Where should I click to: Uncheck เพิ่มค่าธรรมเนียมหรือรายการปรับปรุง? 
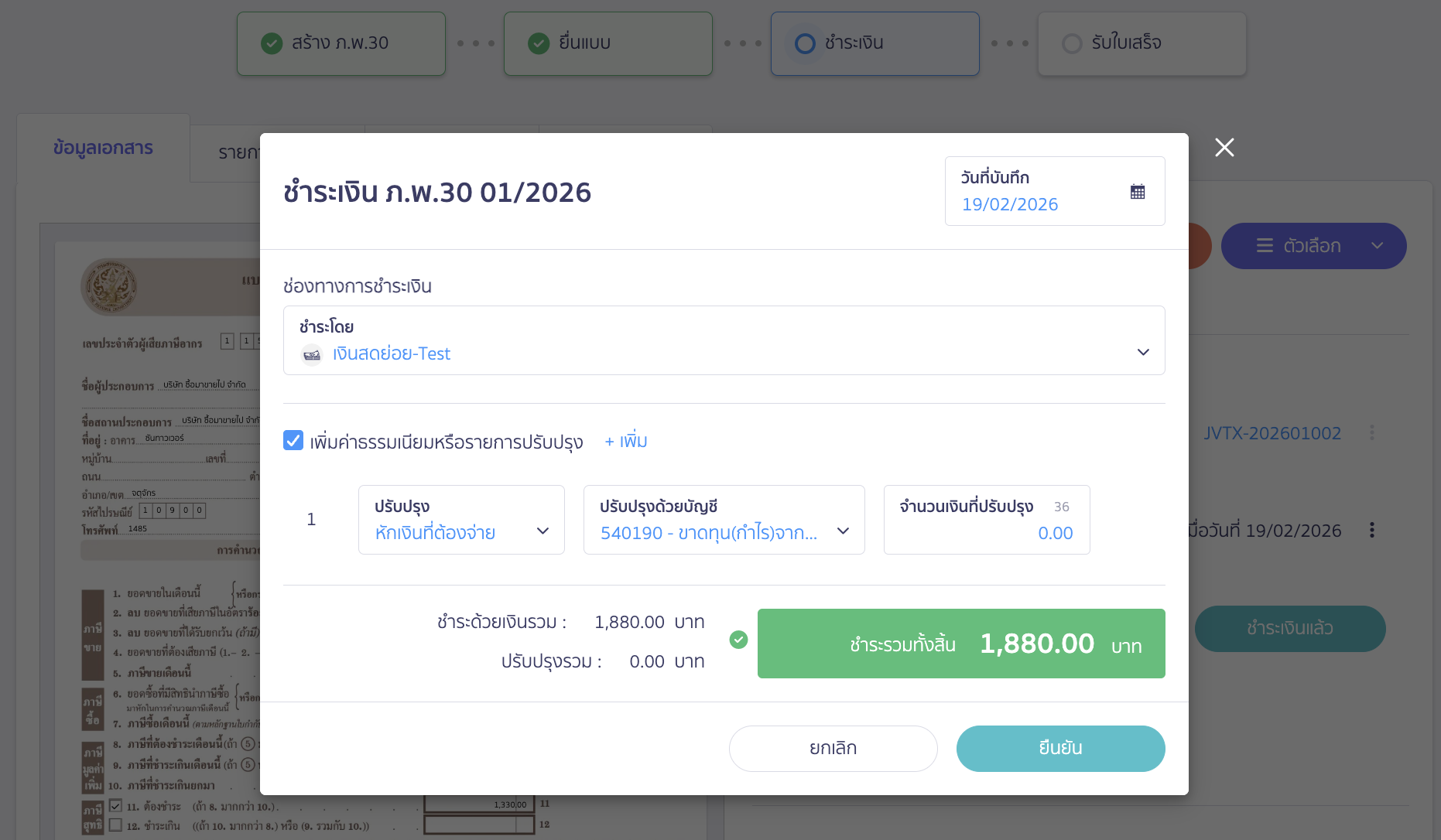click(x=293, y=441)
